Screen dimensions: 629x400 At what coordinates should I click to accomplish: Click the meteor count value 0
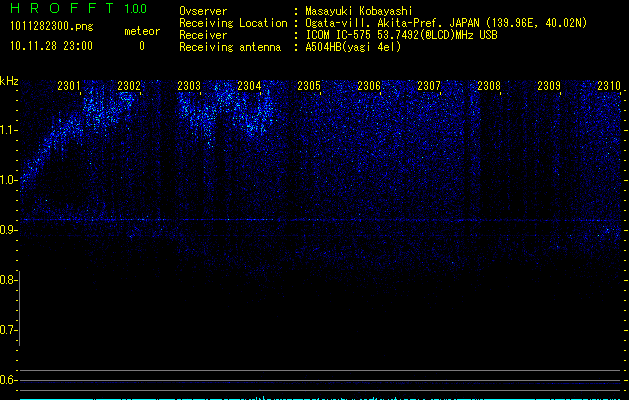(142, 46)
